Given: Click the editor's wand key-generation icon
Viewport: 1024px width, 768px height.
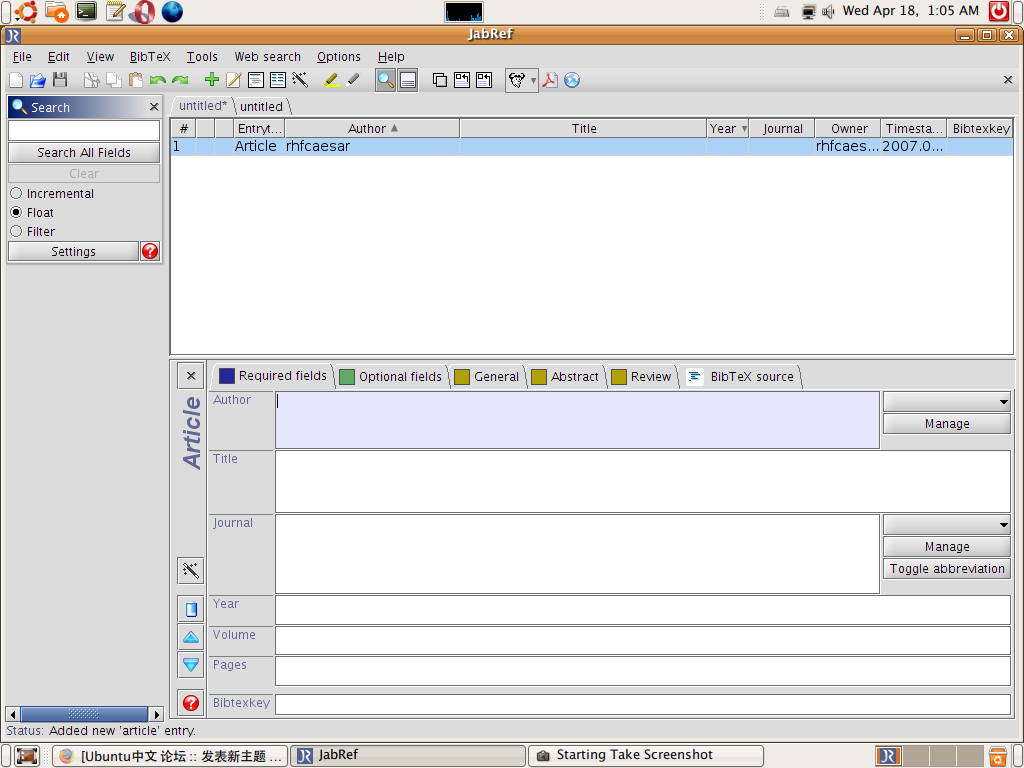Looking at the screenshot, I should pyautogui.click(x=191, y=571).
